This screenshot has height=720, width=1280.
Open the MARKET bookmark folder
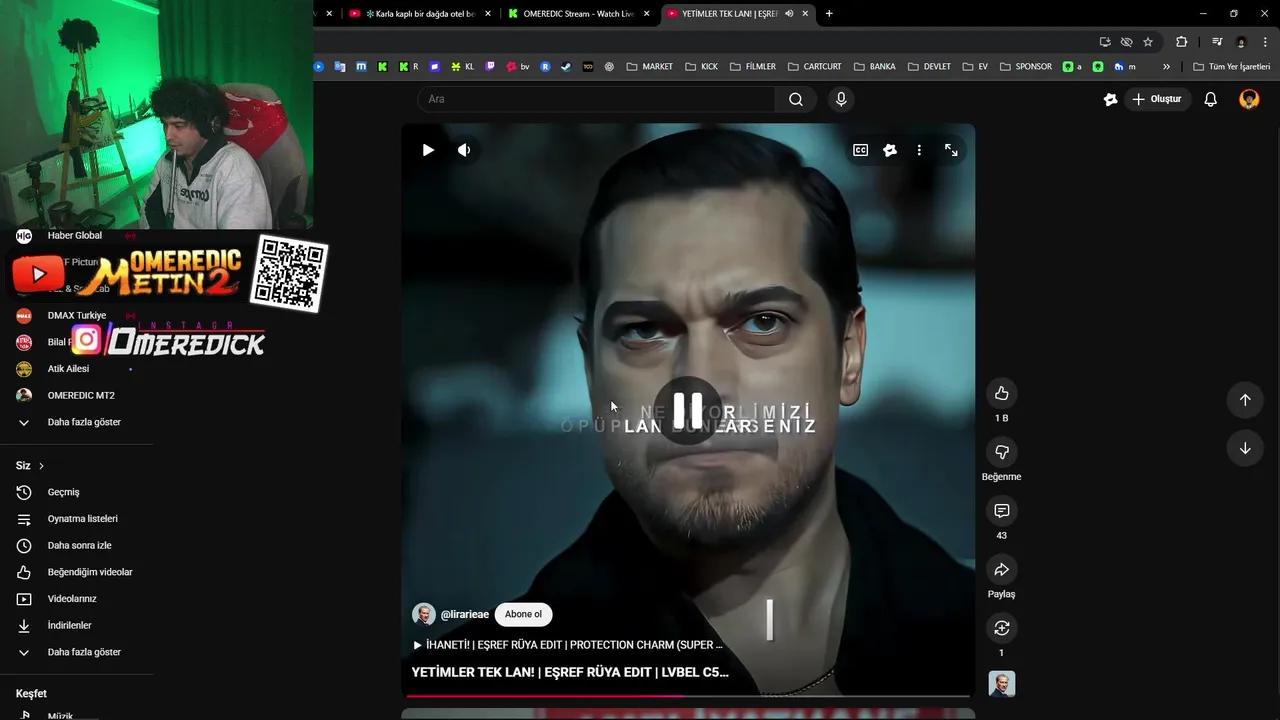pyautogui.click(x=649, y=67)
